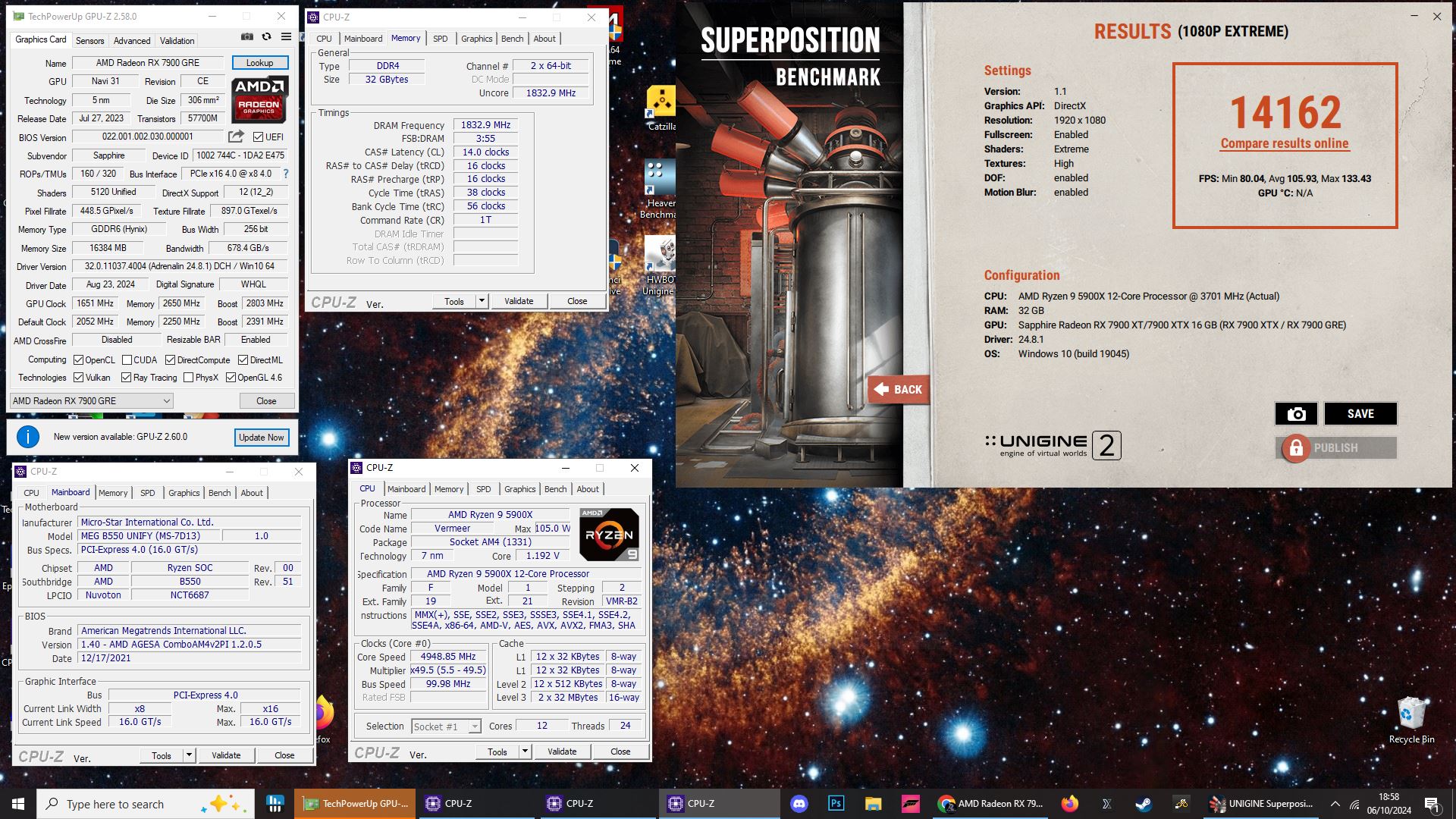Open the SPD tab in the CPU-Z Memory window
The width and height of the screenshot is (1456, 819).
coord(440,39)
